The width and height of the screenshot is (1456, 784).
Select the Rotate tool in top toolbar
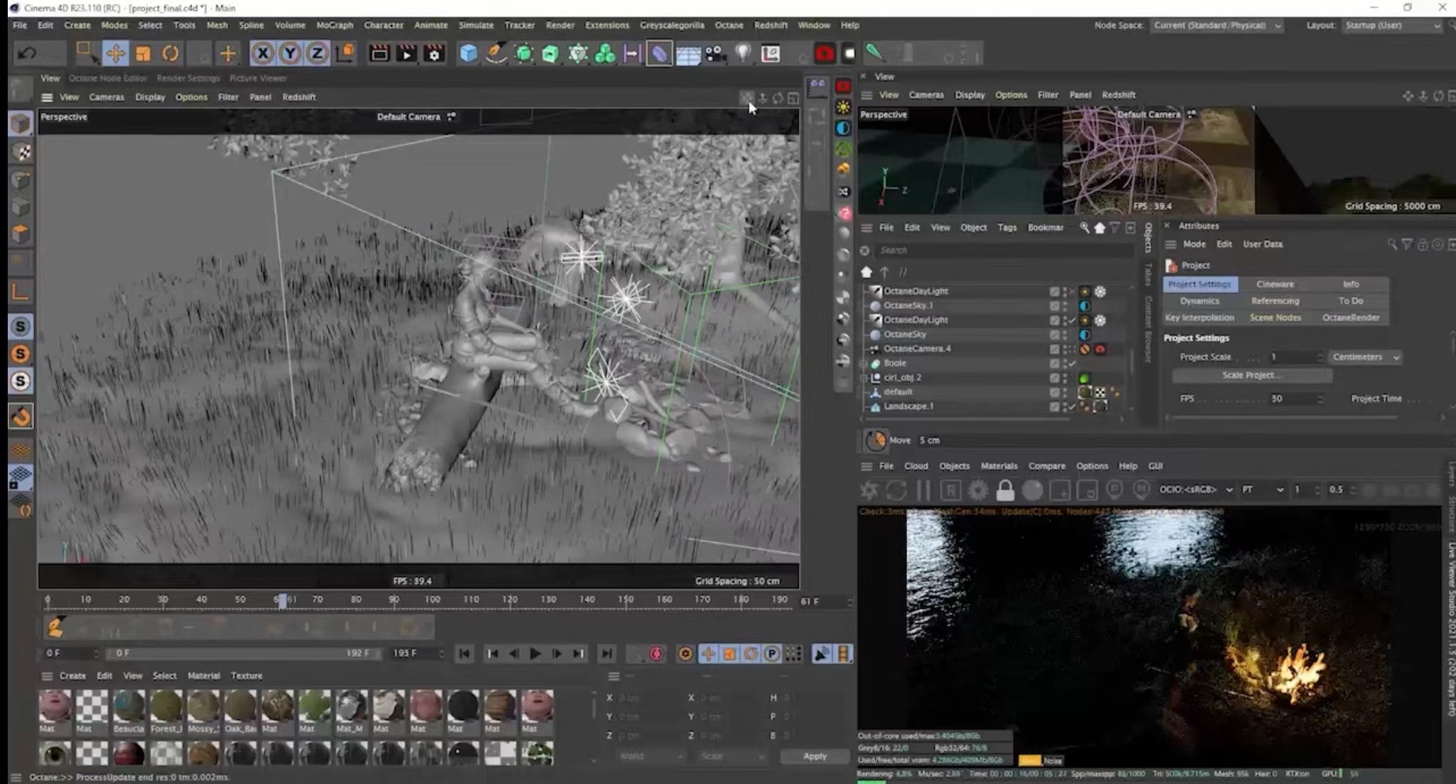tap(170, 53)
